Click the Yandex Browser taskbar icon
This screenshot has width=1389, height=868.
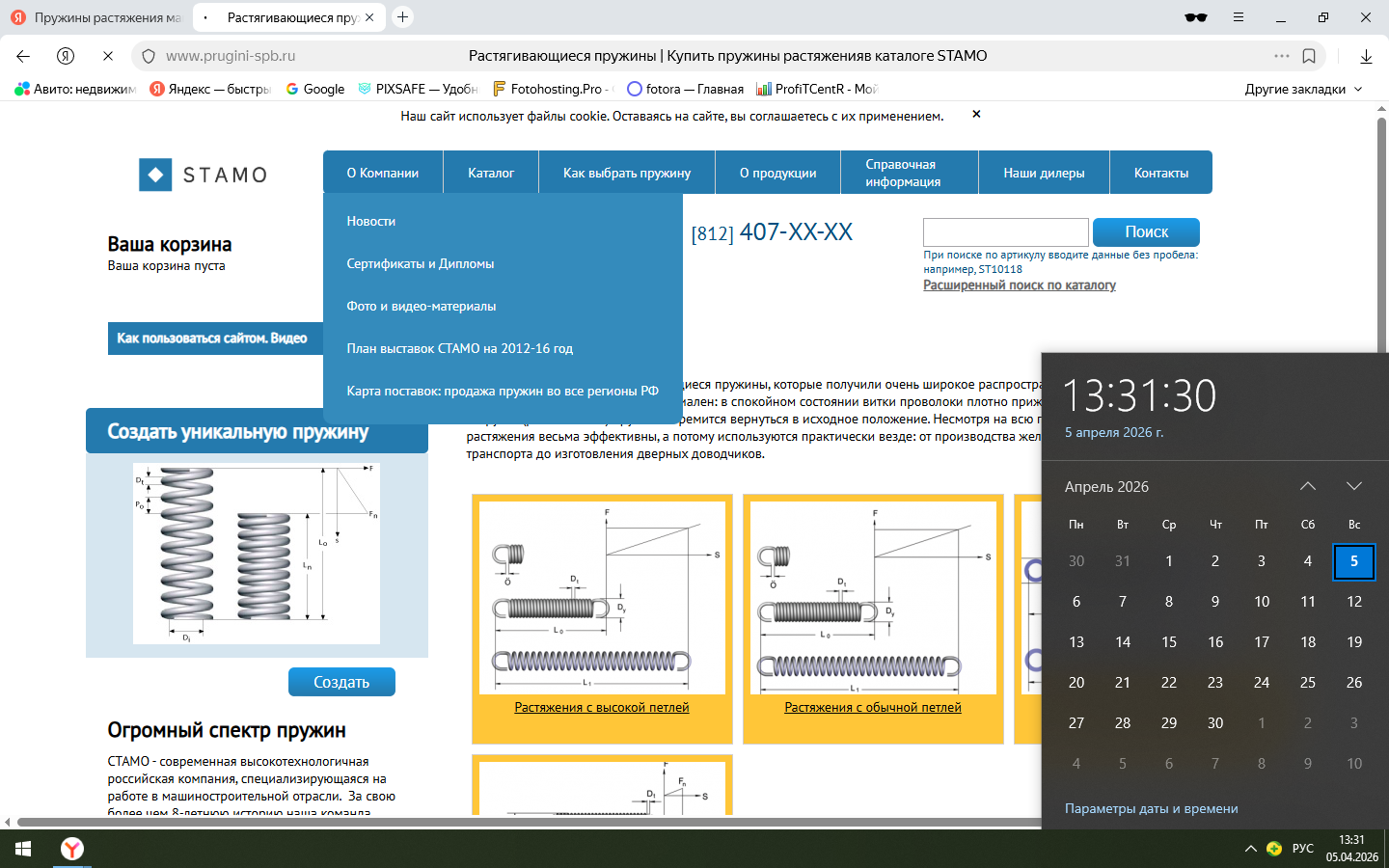pyautogui.click(x=72, y=849)
